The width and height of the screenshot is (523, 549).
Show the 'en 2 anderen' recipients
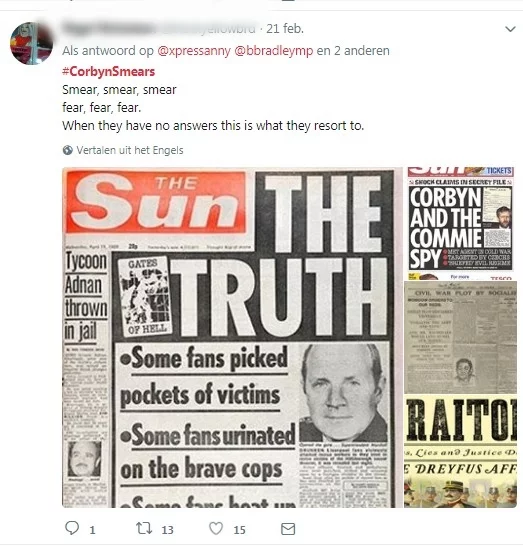353,51
